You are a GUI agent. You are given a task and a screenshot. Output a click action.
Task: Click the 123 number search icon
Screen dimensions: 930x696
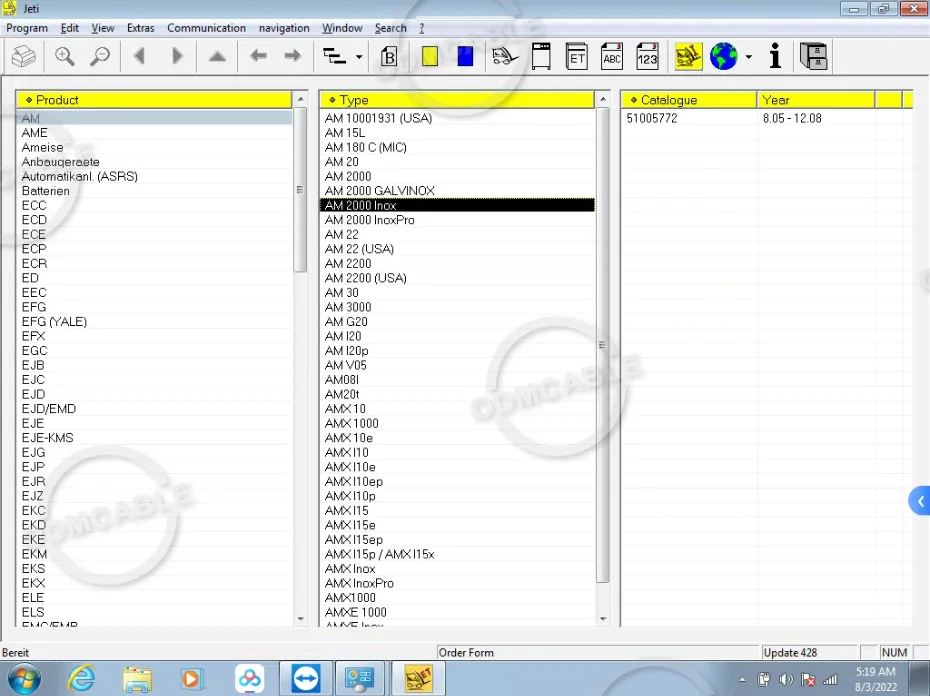coord(647,57)
